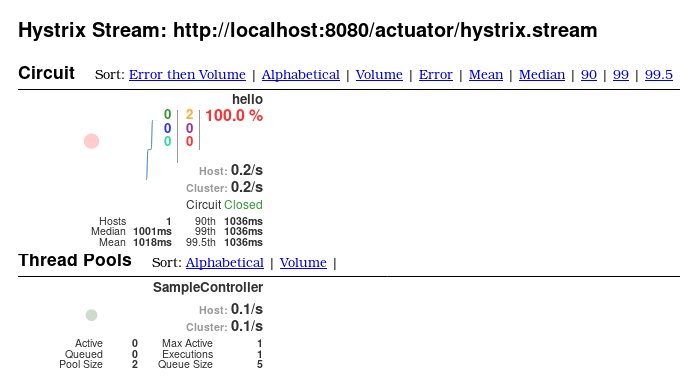Click hello circuit Host rate 0.2/s

coord(247,170)
